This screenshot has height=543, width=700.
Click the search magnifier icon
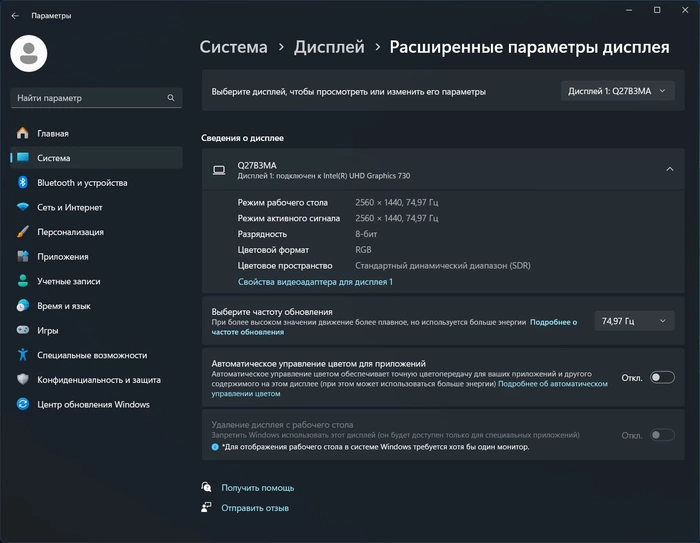[x=171, y=98]
